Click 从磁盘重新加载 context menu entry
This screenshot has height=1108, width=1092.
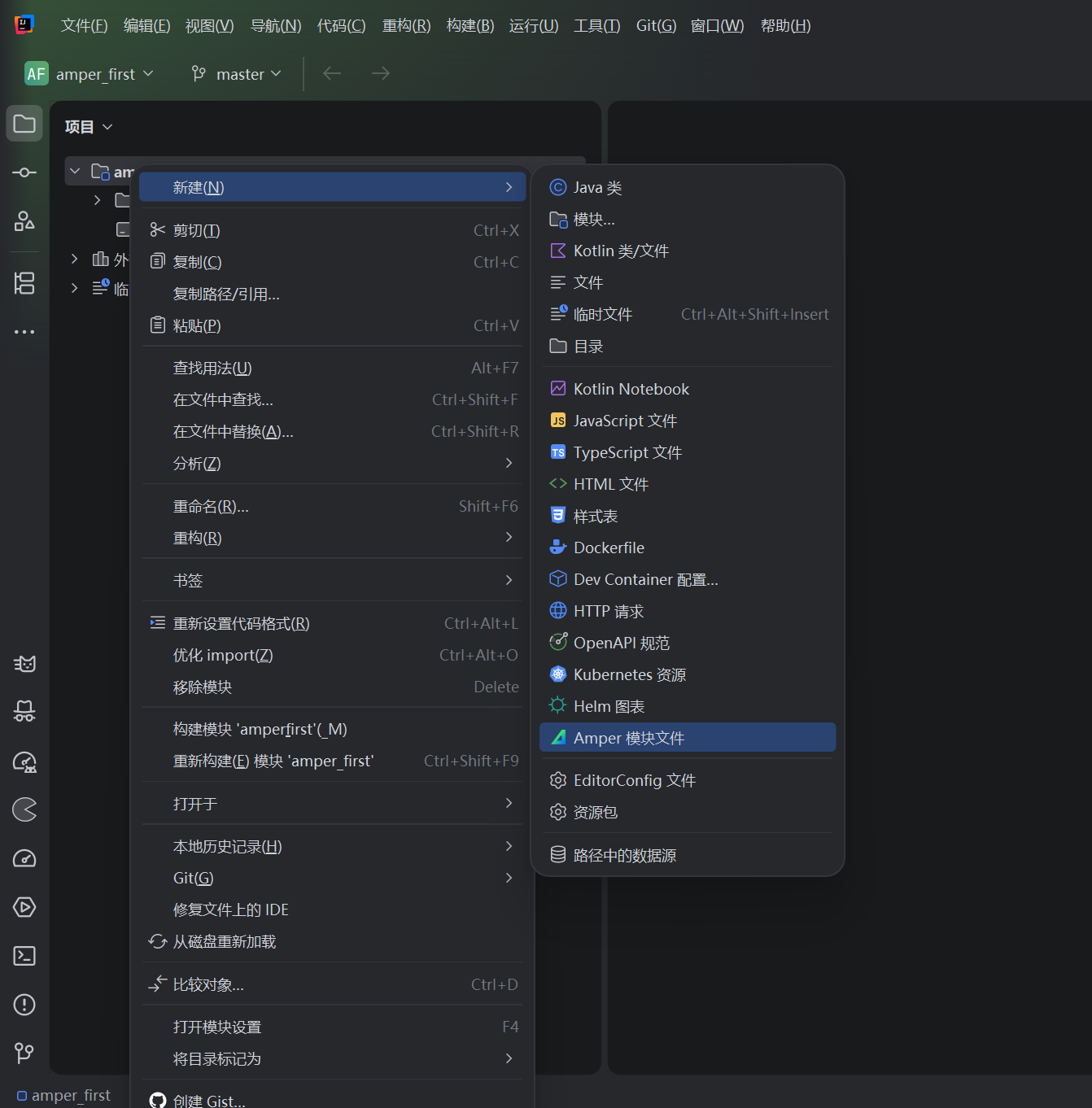click(x=224, y=942)
